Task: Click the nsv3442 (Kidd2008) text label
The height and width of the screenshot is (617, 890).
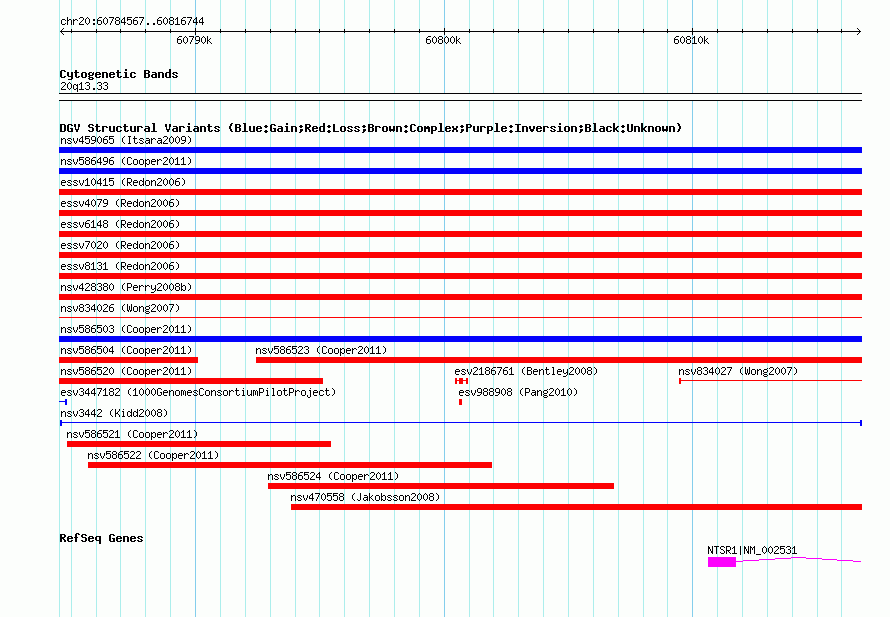Action: 114,413
